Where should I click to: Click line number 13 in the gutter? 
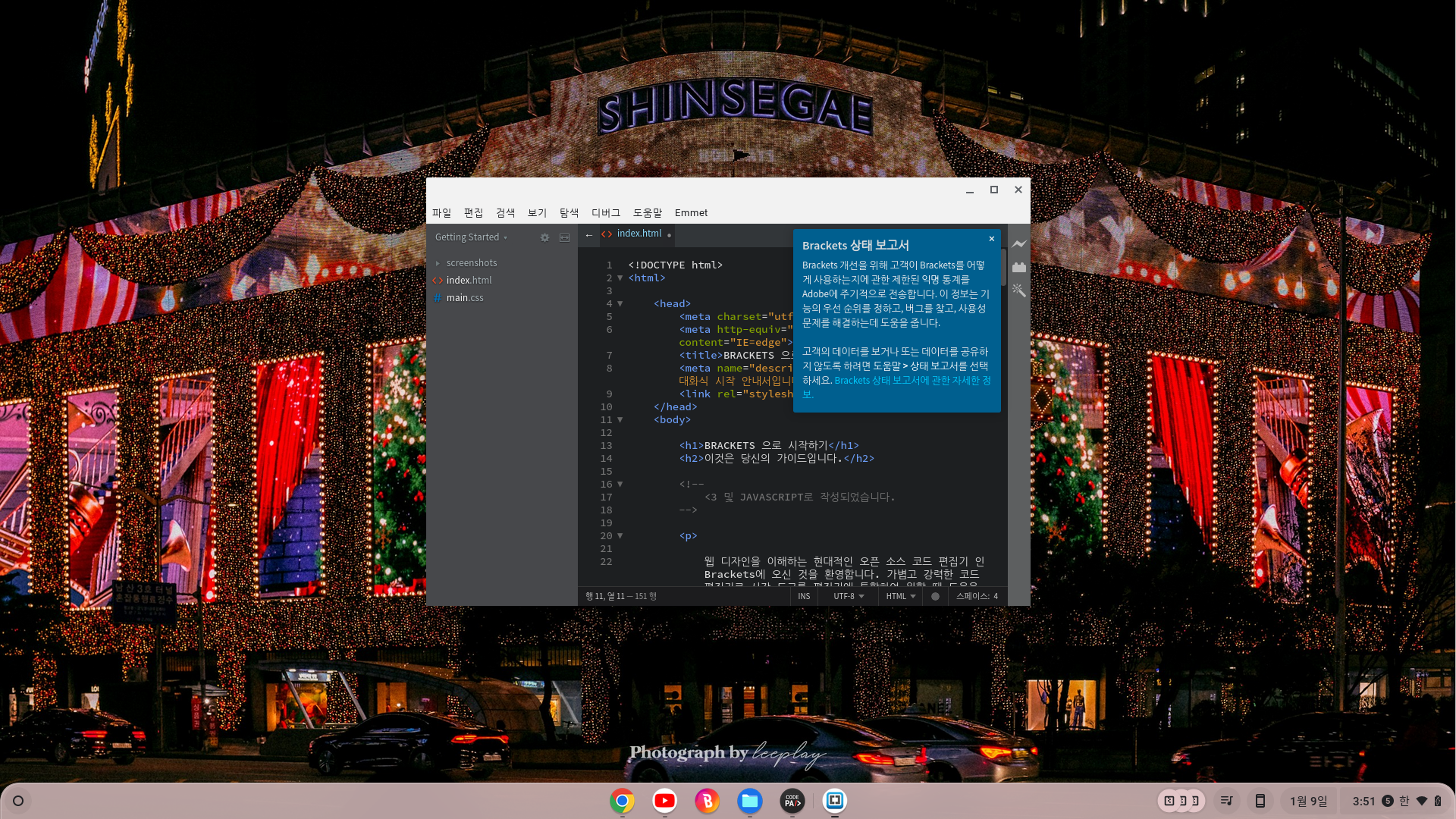tap(606, 446)
